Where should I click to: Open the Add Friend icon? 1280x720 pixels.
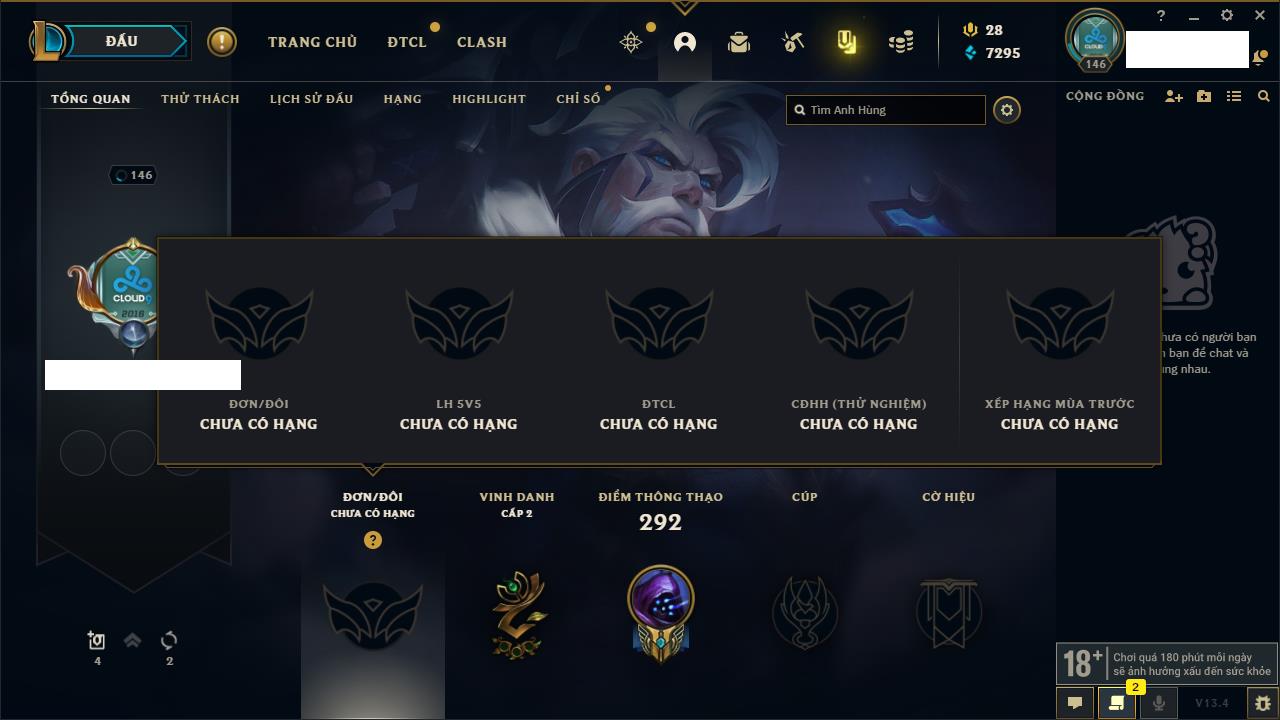click(x=1174, y=97)
